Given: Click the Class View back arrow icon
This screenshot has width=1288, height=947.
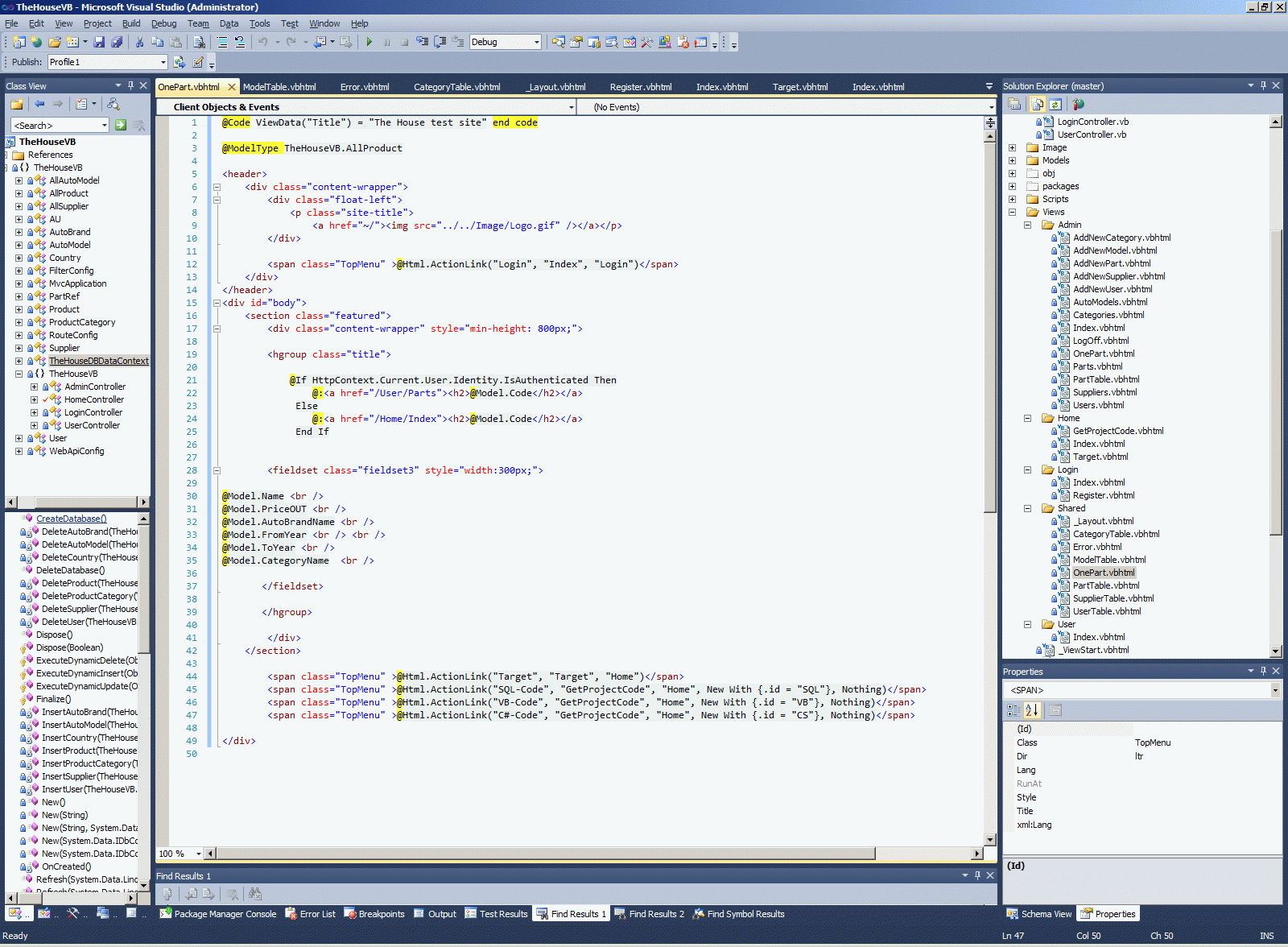Looking at the screenshot, I should pos(39,104).
